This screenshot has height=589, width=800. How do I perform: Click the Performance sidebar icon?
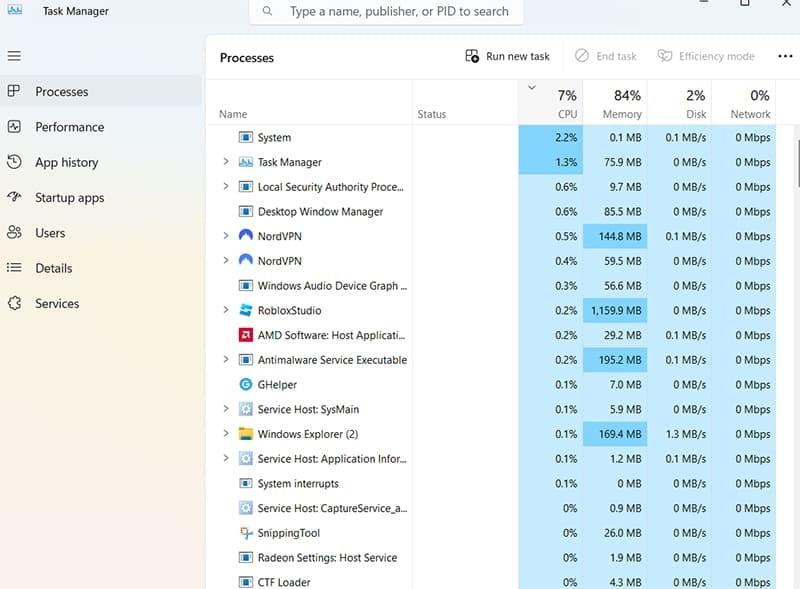pyautogui.click(x=14, y=127)
